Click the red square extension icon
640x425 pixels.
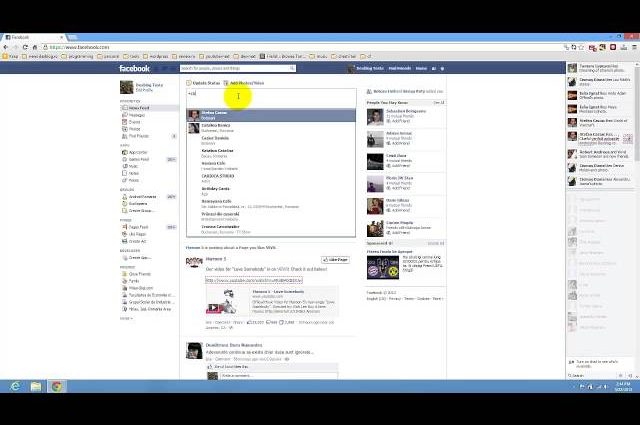tap(613, 47)
